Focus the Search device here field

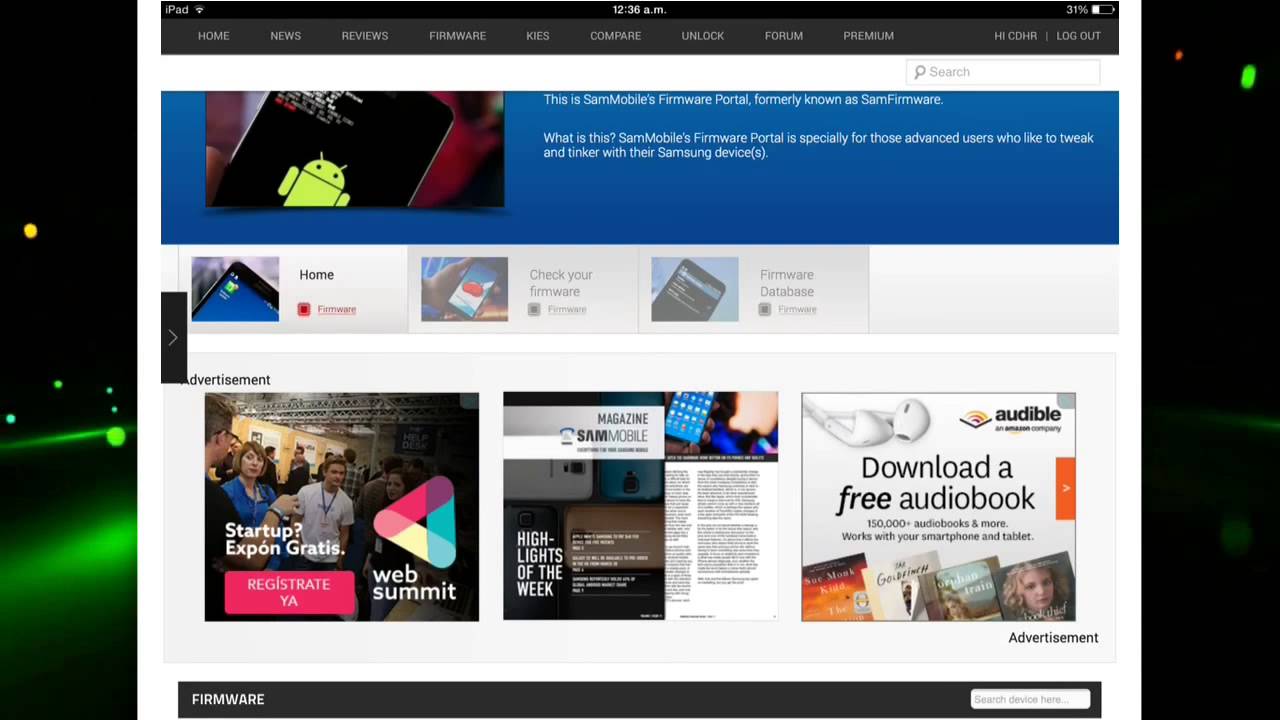point(1030,699)
